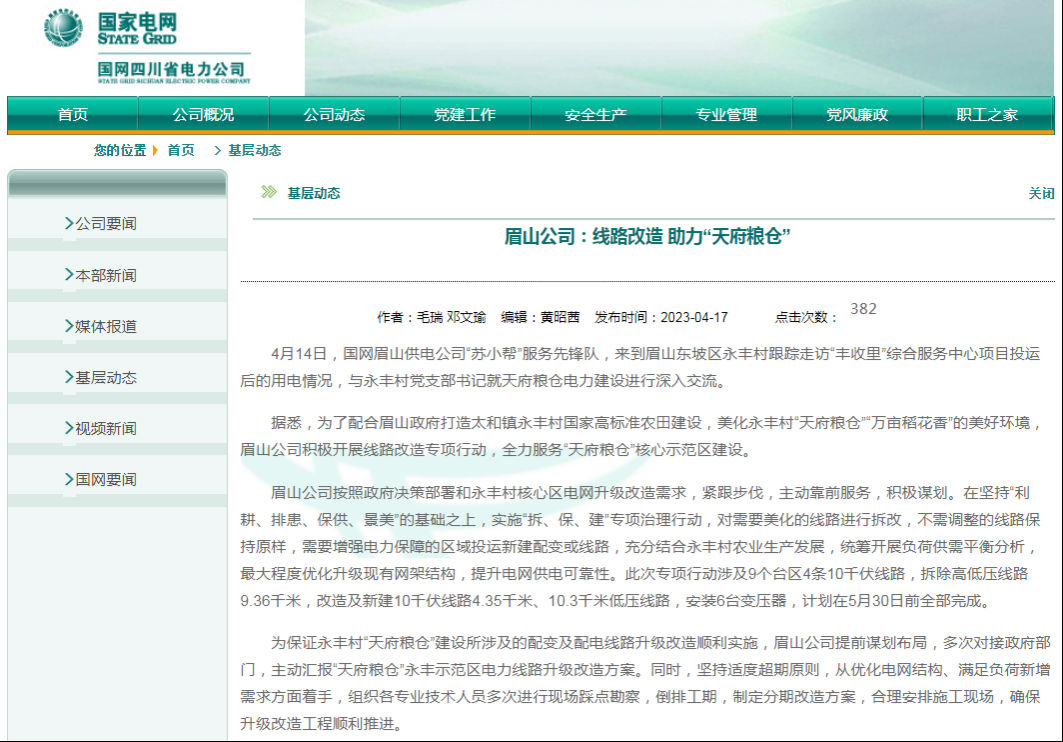Open 首页 in the navigation bar
This screenshot has height=742, width=1063.
click(x=72, y=115)
